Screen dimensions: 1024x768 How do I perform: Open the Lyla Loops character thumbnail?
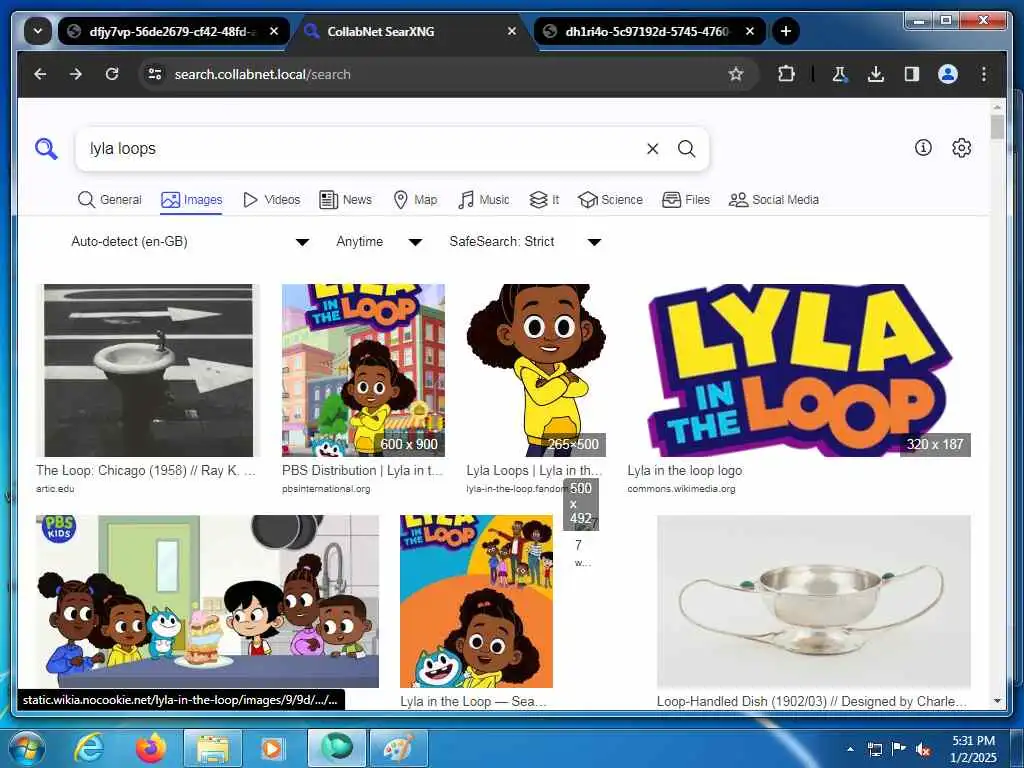click(536, 370)
